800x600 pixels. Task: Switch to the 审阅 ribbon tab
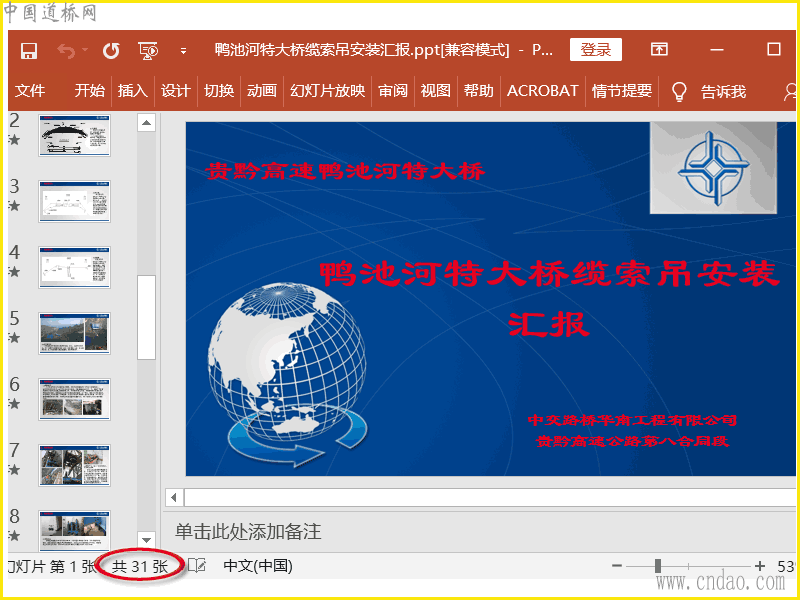tap(393, 91)
